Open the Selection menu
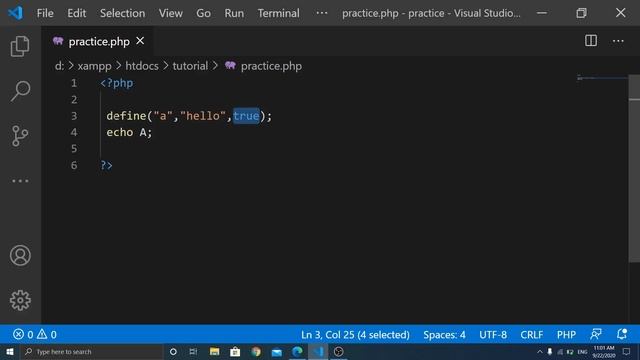The height and width of the screenshot is (360, 640). (122, 13)
